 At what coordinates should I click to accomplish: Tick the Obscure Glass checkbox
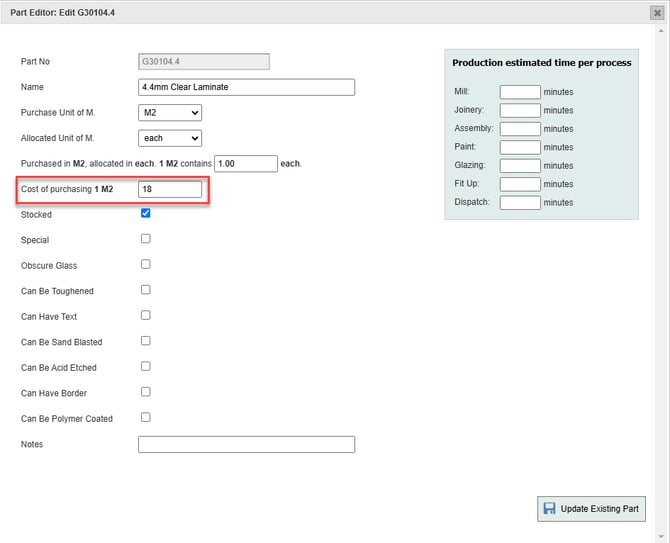coord(146,265)
